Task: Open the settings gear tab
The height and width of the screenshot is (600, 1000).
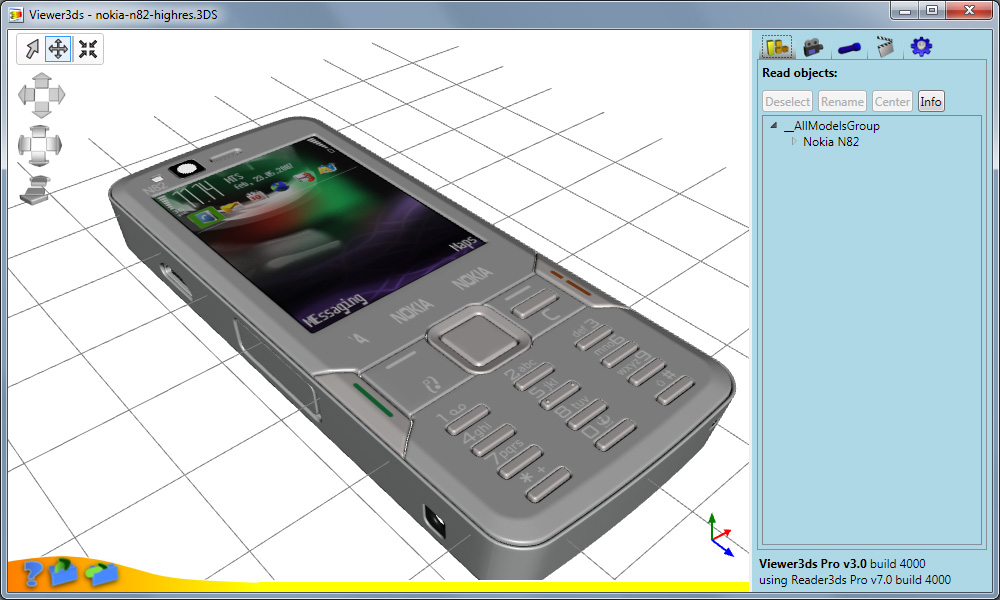Action: pos(921,47)
